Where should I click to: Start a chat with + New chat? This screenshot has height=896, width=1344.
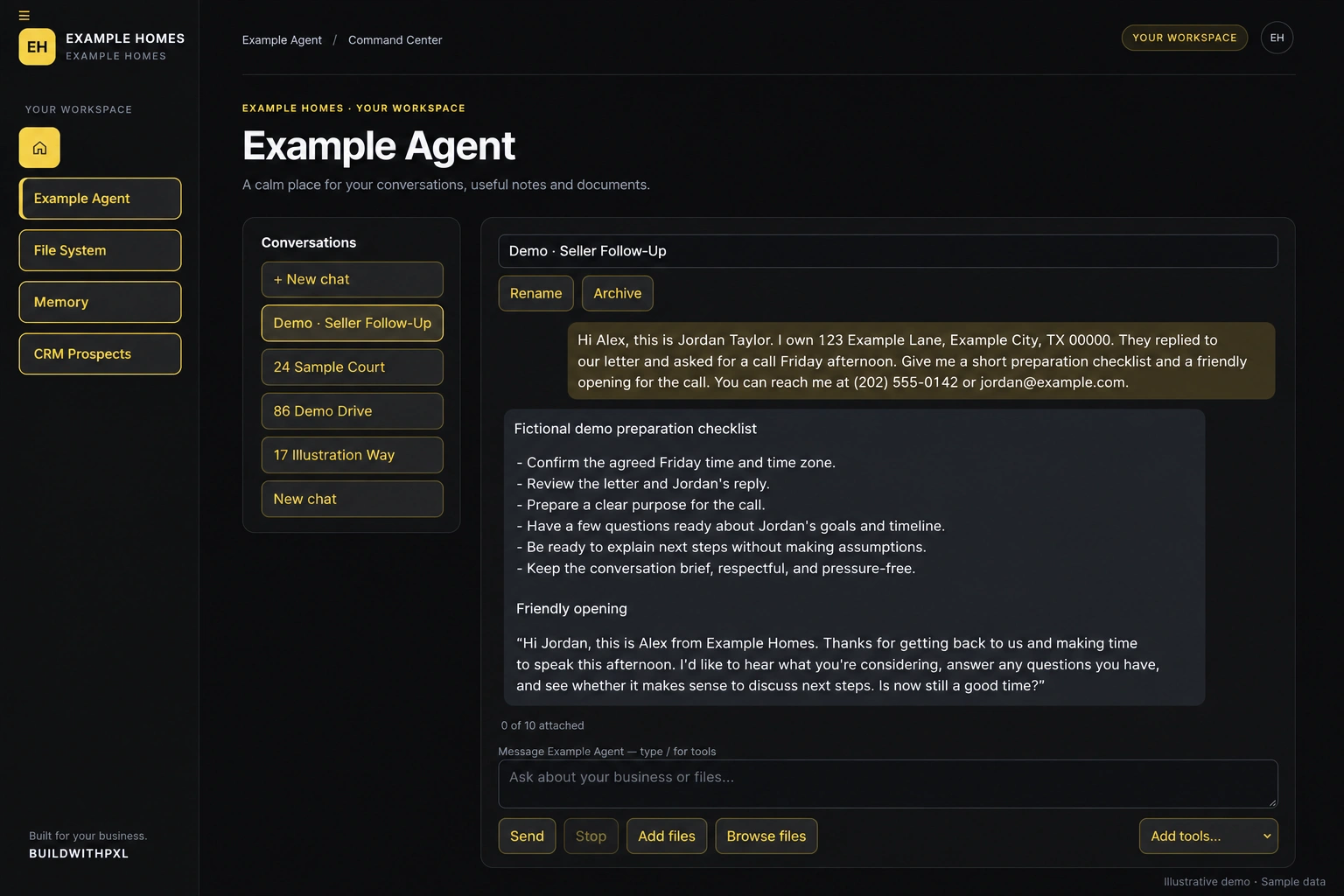tap(352, 279)
